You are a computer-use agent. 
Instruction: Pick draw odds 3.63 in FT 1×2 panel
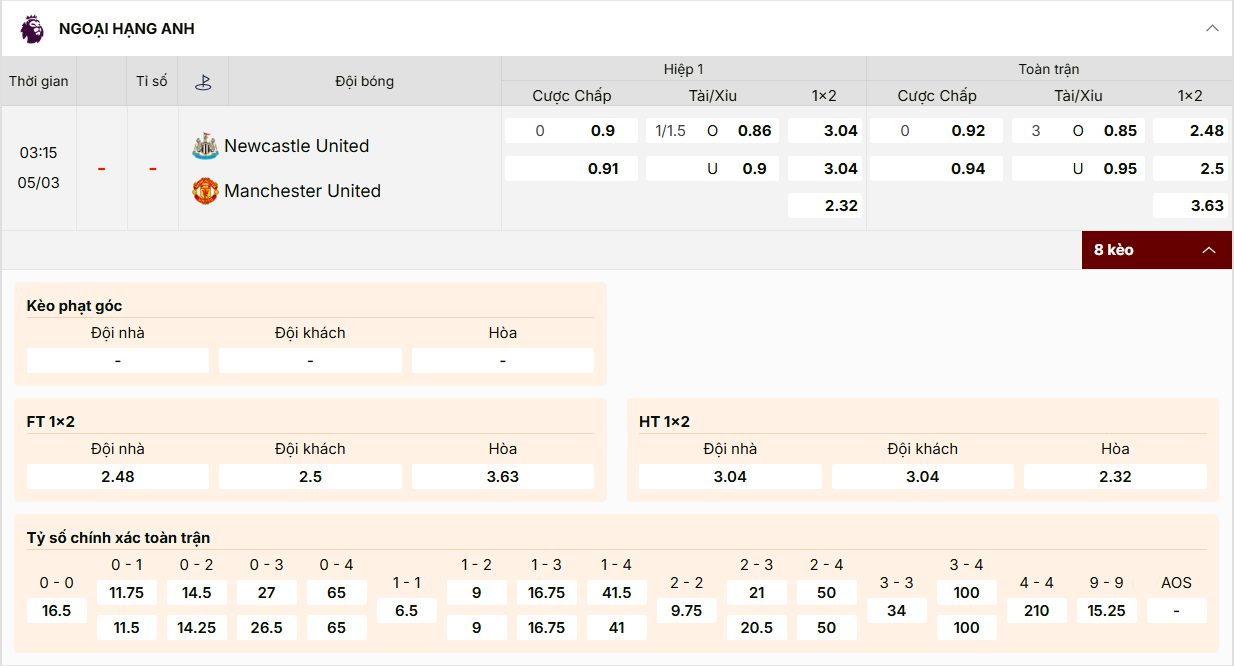click(x=503, y=477)
